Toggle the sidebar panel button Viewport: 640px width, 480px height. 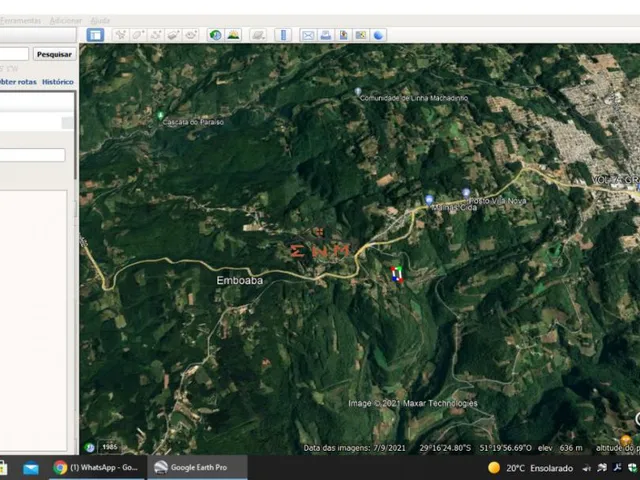pos(96,35)
